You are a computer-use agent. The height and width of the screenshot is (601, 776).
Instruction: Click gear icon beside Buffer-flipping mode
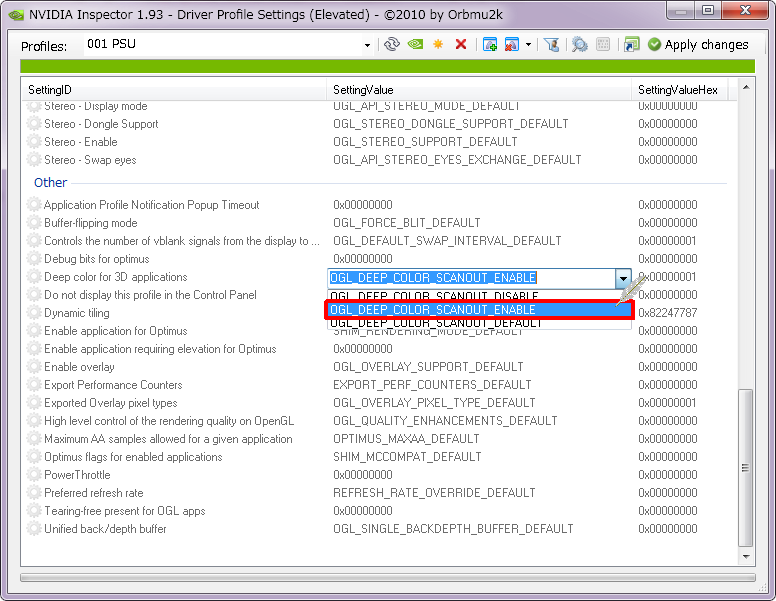(34, 223)
